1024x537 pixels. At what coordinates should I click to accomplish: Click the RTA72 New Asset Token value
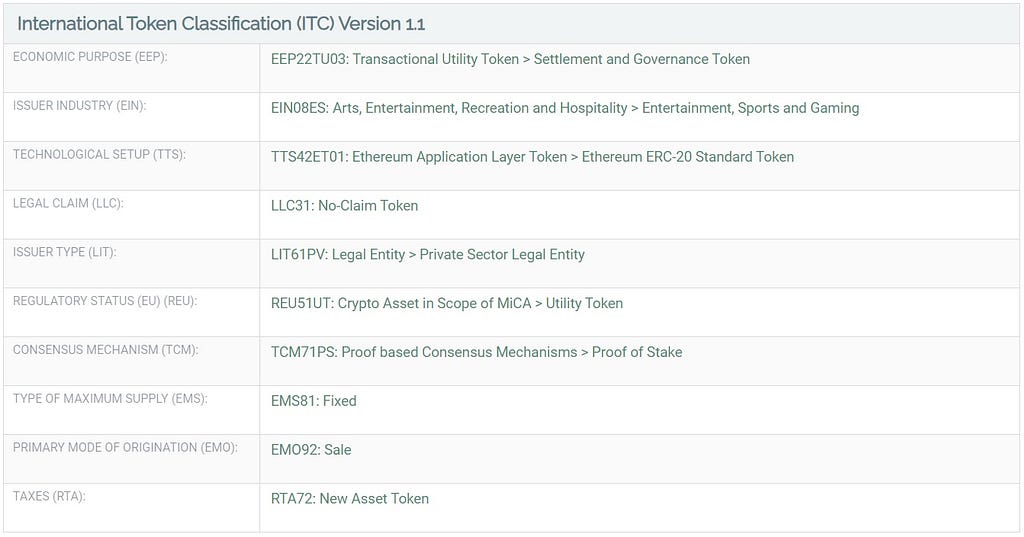click(349, 499)
